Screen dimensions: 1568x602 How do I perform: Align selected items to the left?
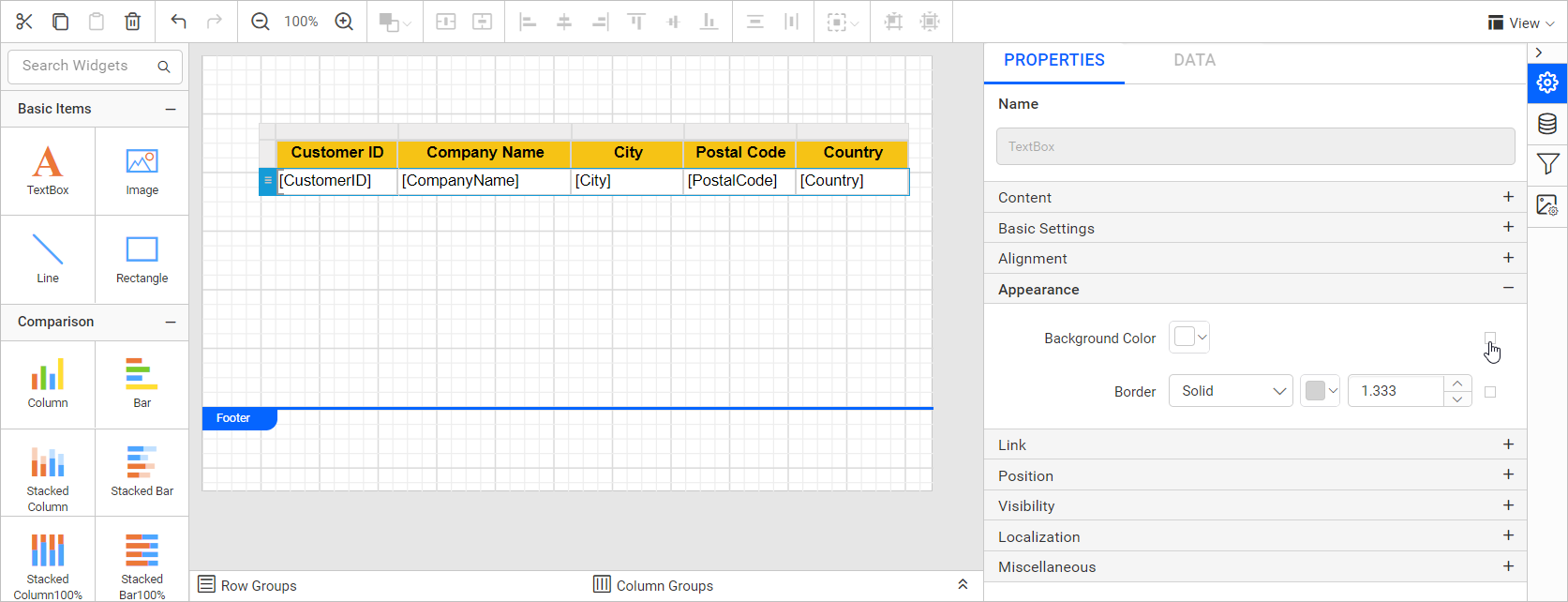tap(528, 22)
